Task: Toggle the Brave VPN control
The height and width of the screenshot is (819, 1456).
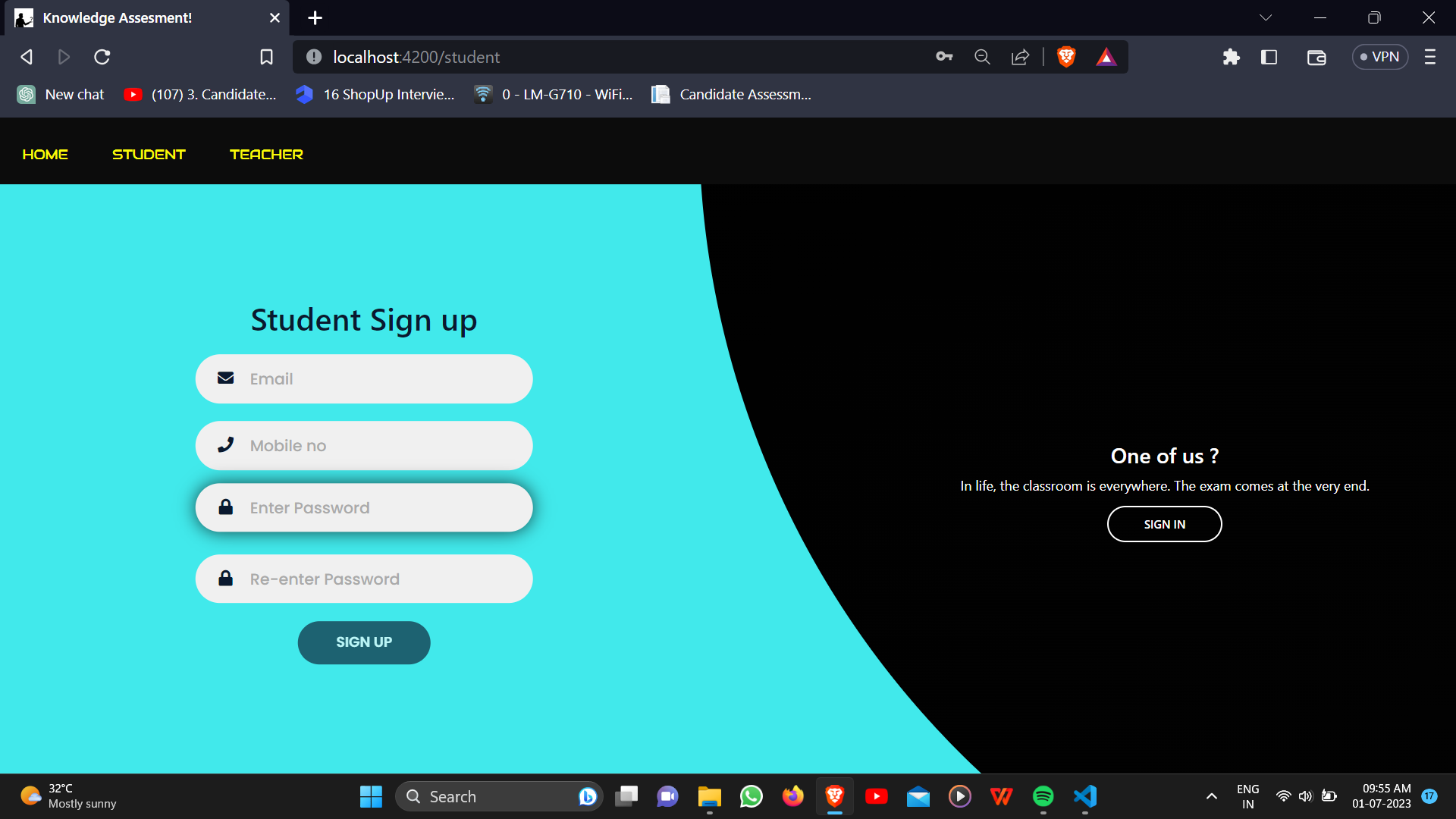Action: 1379,57
